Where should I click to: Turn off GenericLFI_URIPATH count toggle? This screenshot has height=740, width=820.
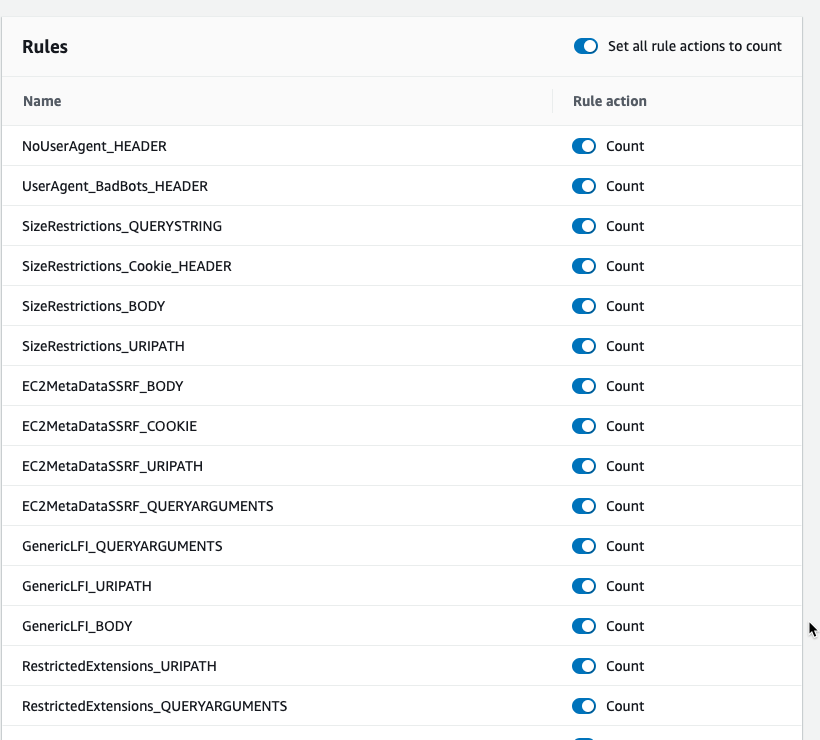pos(584,586)
